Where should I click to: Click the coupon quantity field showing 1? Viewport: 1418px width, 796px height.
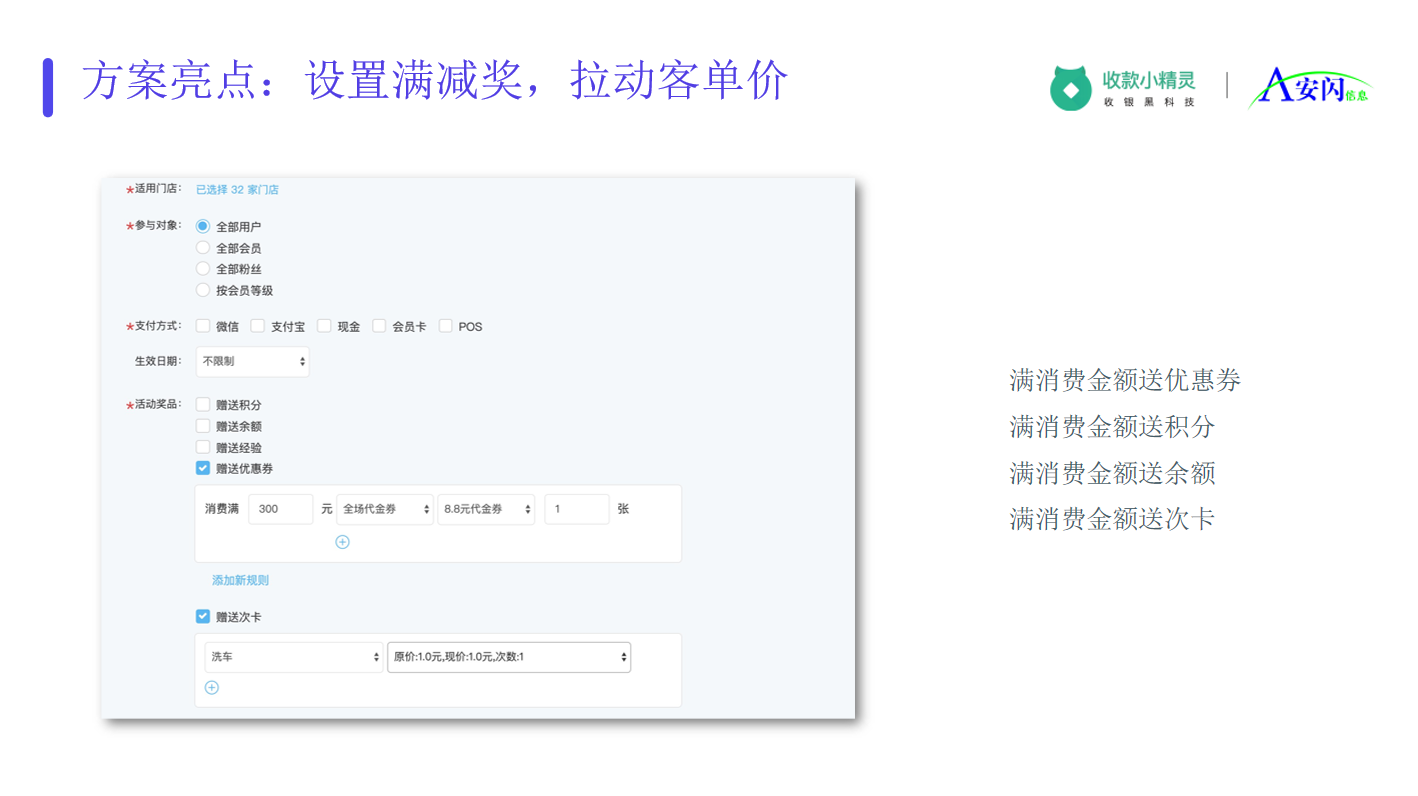point(577,509)
